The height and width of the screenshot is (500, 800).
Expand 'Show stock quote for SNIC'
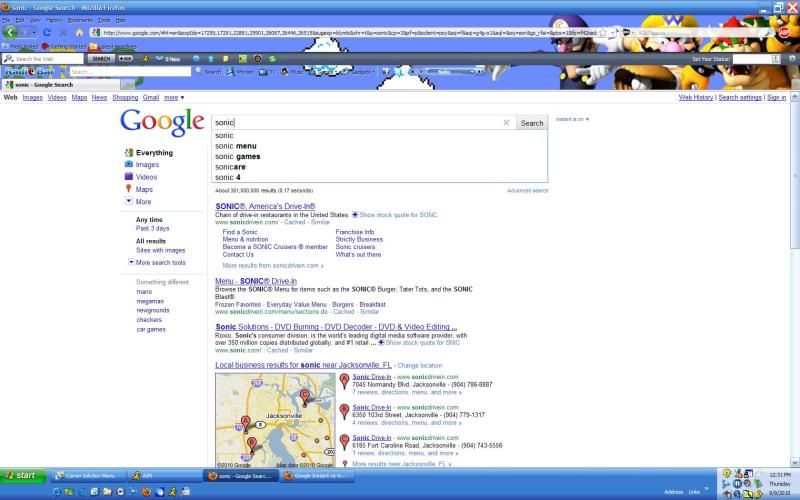pyautogui.click(x=419, y=342)
